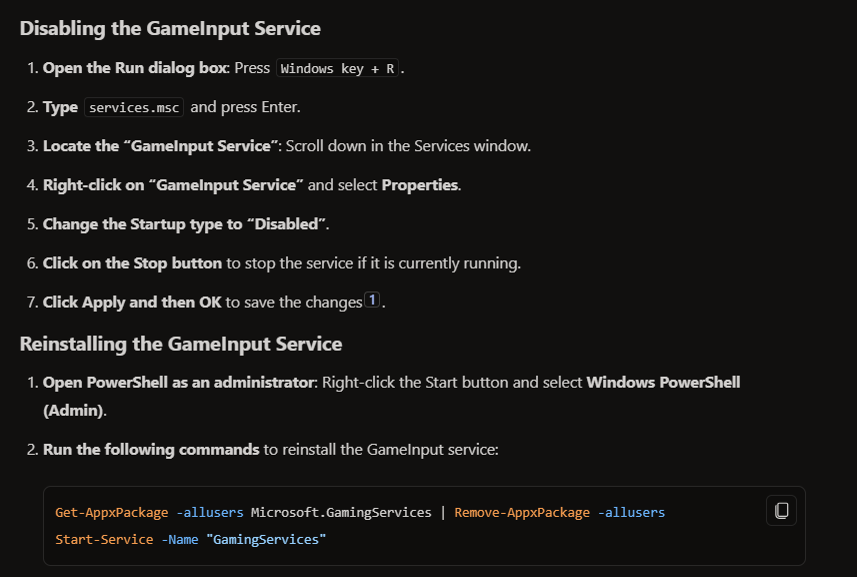Click the 'Open the Run dialog box' step text
Image resolution: width=857 pixels, height=577 pixels.
(135, 68)
